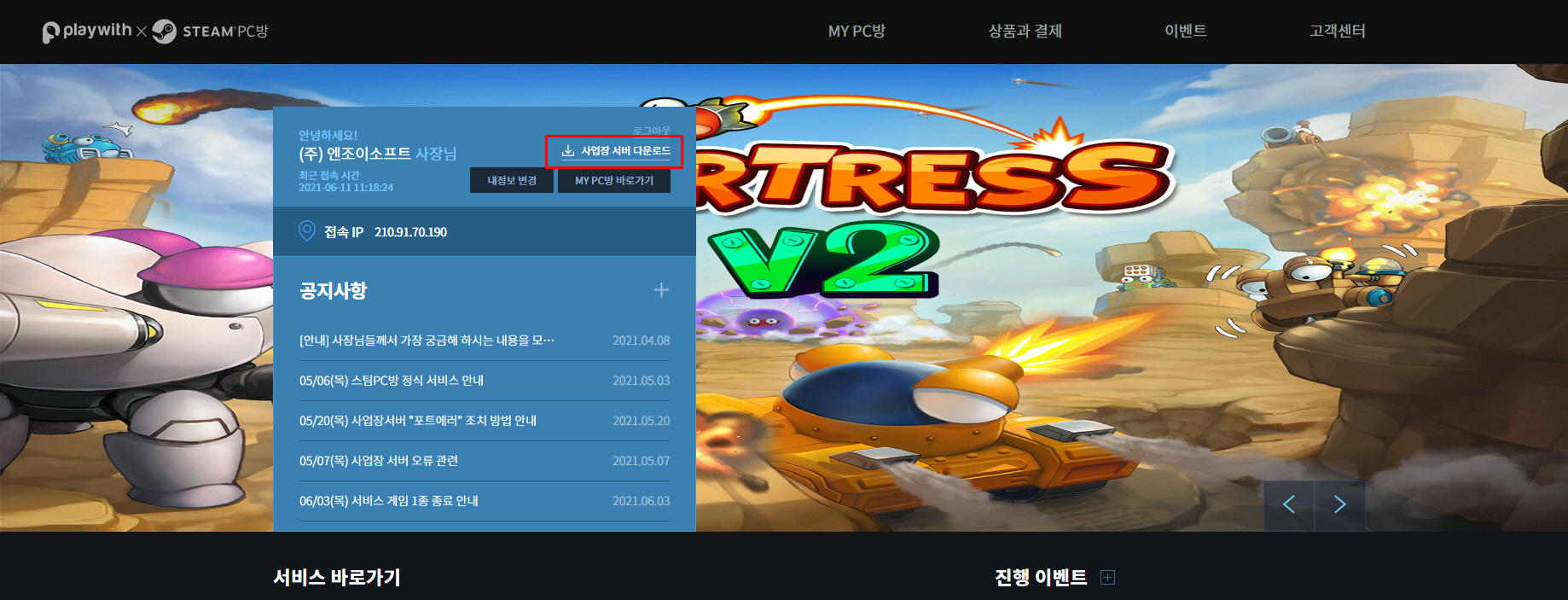Open the 05/06(목) 스팀PC방 정식 서비스 안내 notice

[392, 381]
